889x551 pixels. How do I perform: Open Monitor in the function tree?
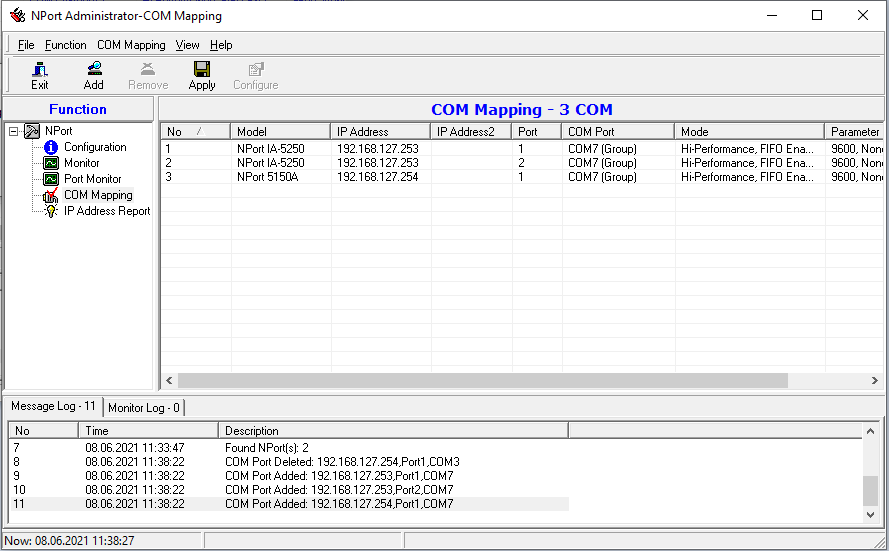(81, 163)
